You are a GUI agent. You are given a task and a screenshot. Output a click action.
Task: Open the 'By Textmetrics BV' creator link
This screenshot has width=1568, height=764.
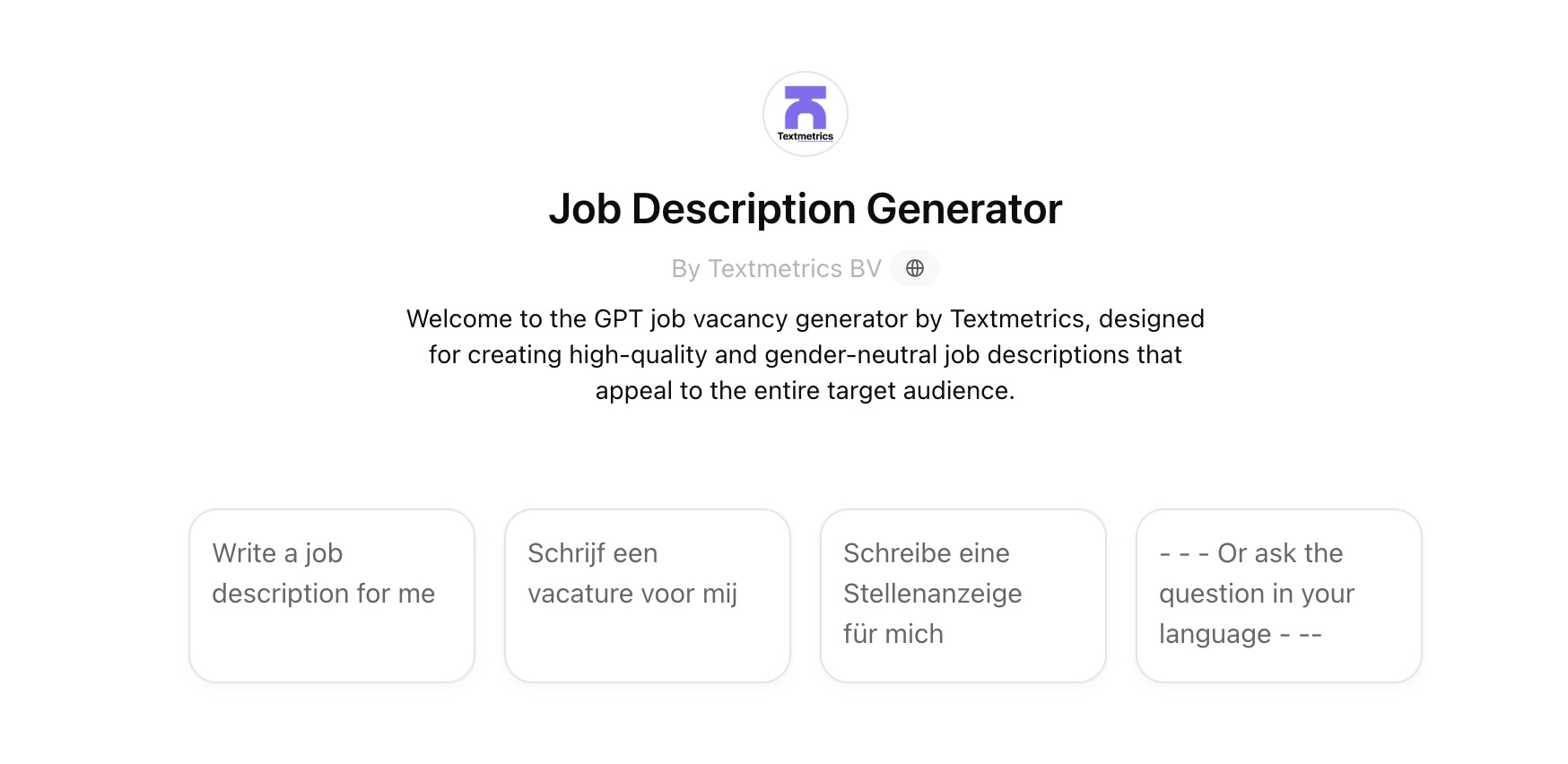tap(775, 268)
